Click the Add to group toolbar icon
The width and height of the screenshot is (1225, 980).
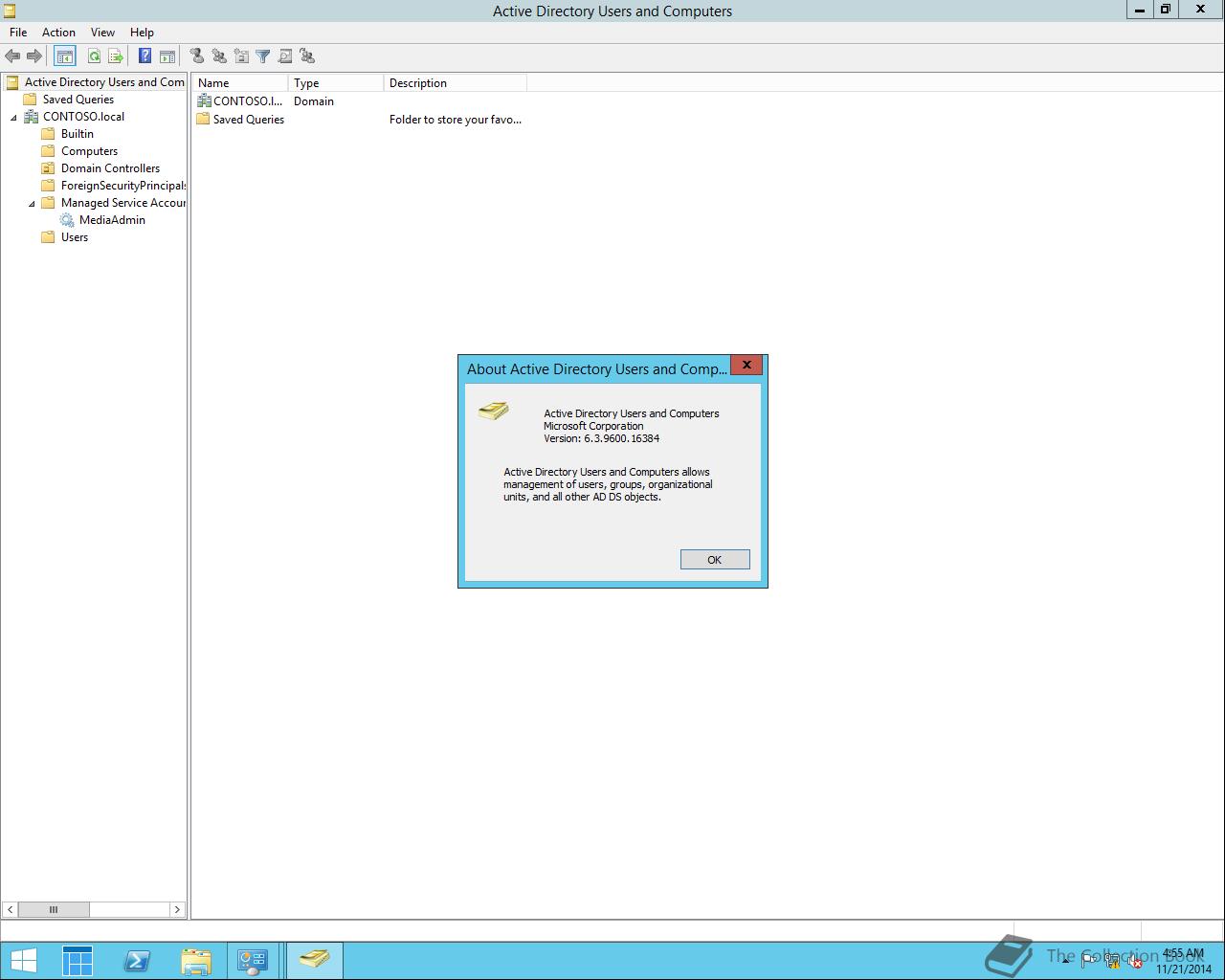(x=306, y=56)
